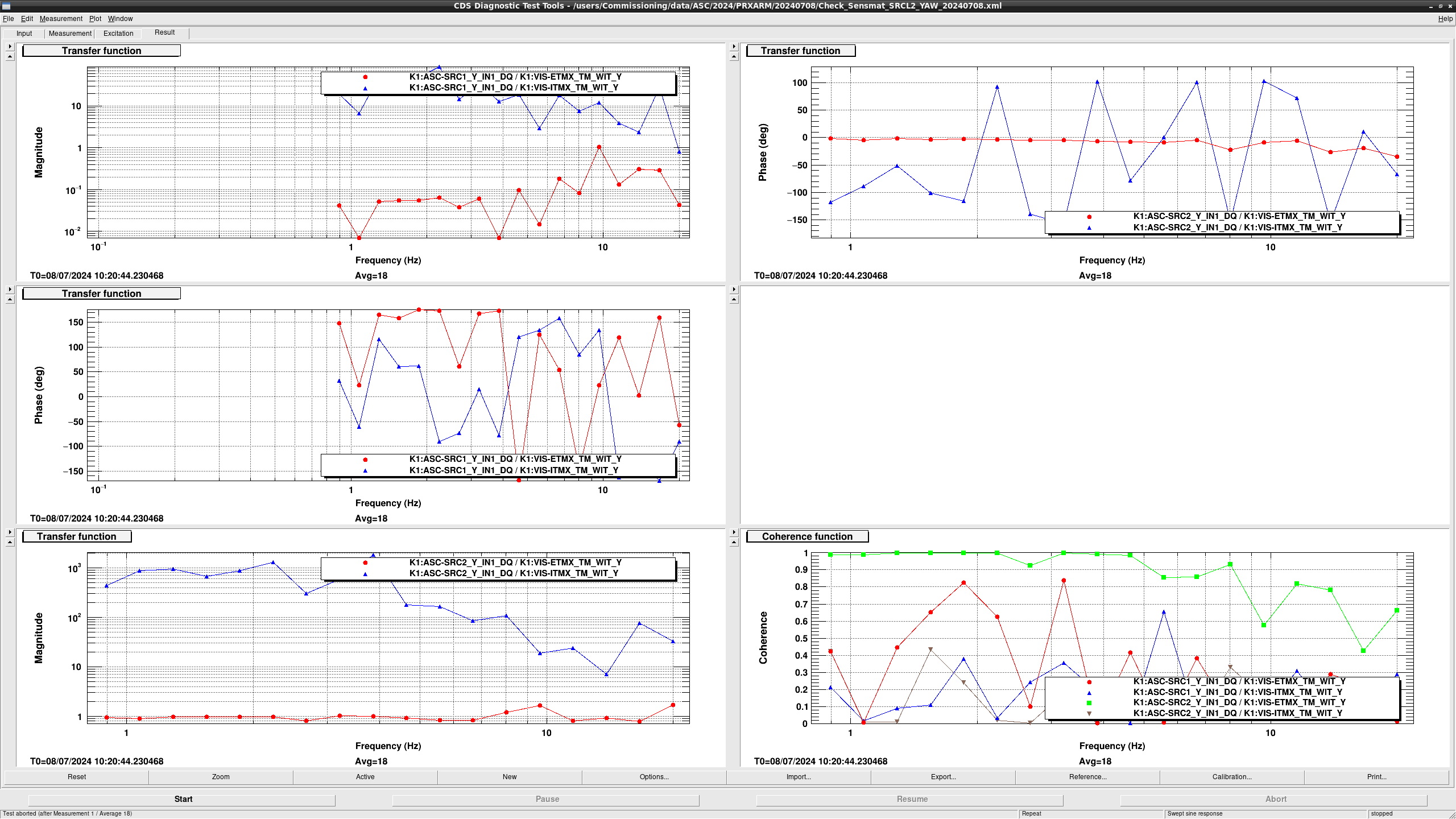Open the Reference dialog

tap(1087, 777)
